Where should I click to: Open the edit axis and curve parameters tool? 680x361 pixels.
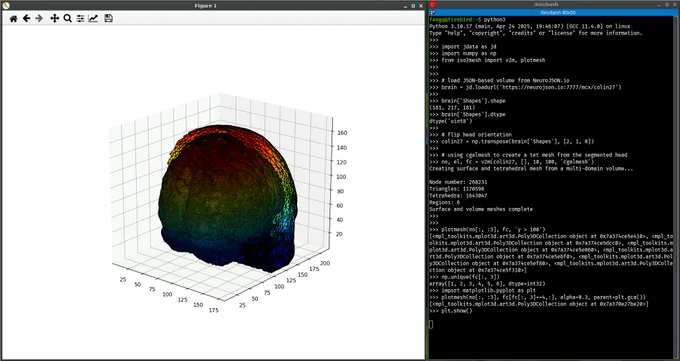tap(93, 18)
